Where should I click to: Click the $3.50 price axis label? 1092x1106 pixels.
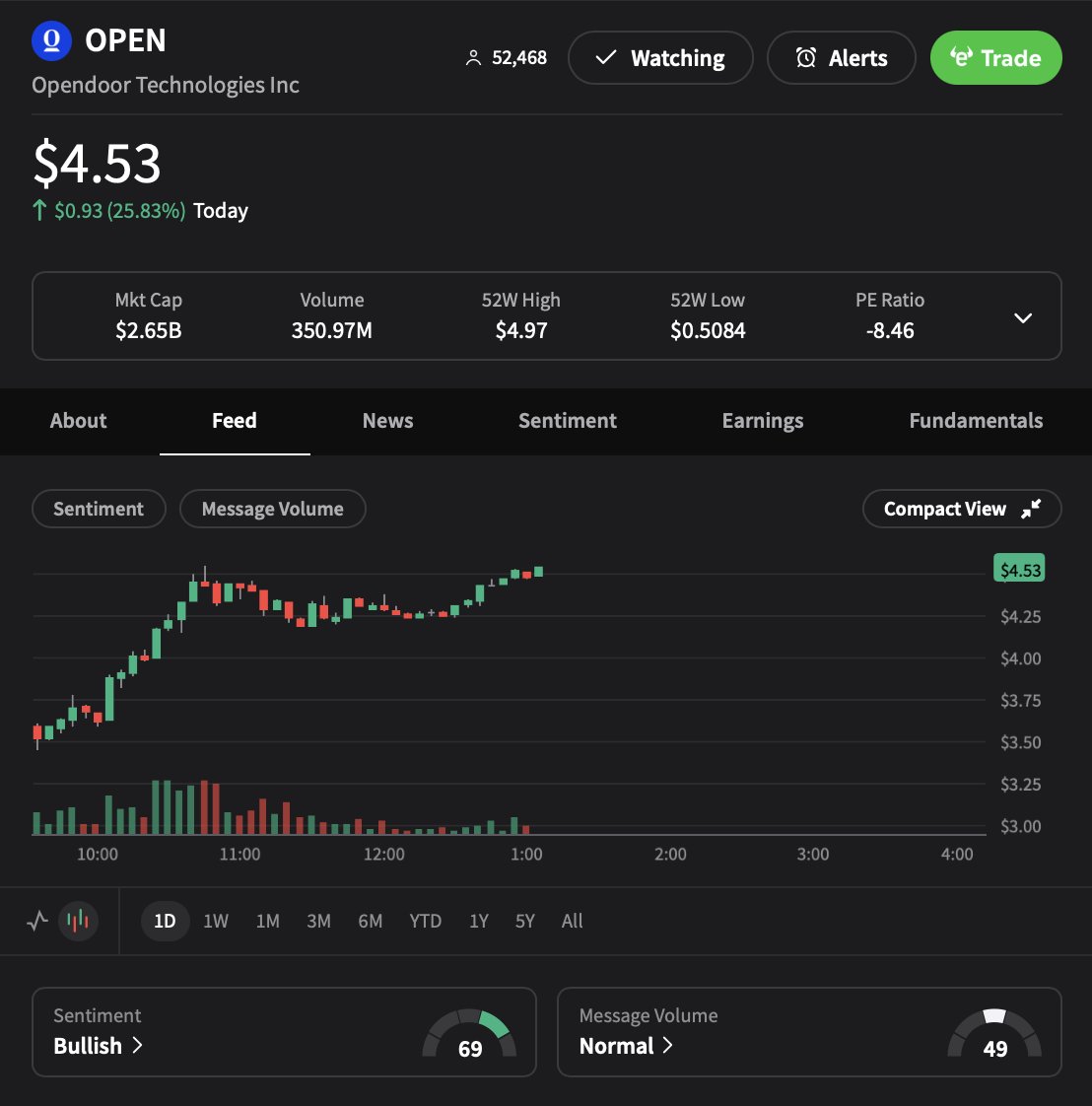point(1021,742)
